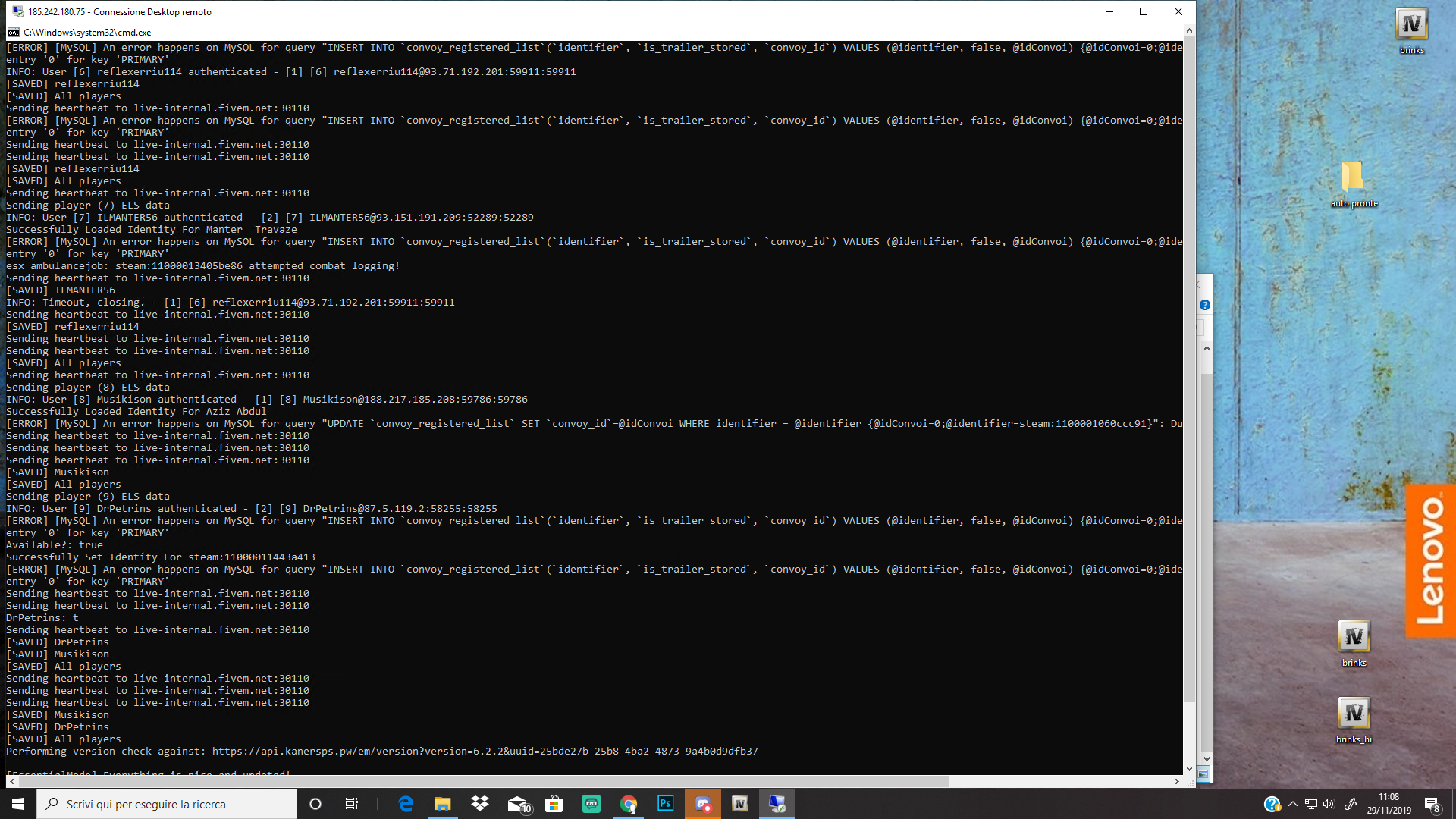This screenshot has height=819, width=1456.
Task: Open Microsoft Edge from the taskbar
Action: (x=406, y=804)
